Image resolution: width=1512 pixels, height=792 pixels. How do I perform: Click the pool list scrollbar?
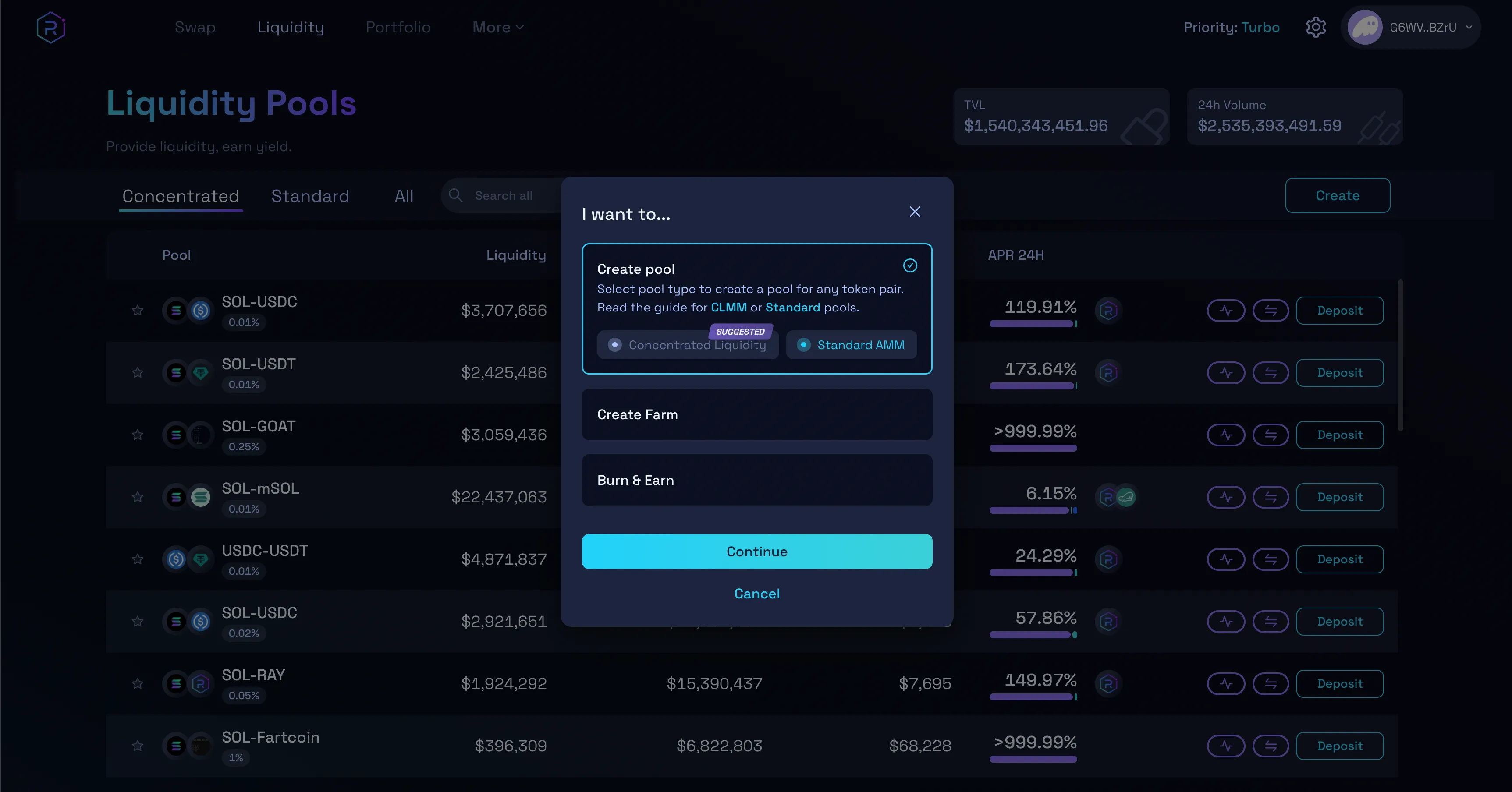(1400, 356)
